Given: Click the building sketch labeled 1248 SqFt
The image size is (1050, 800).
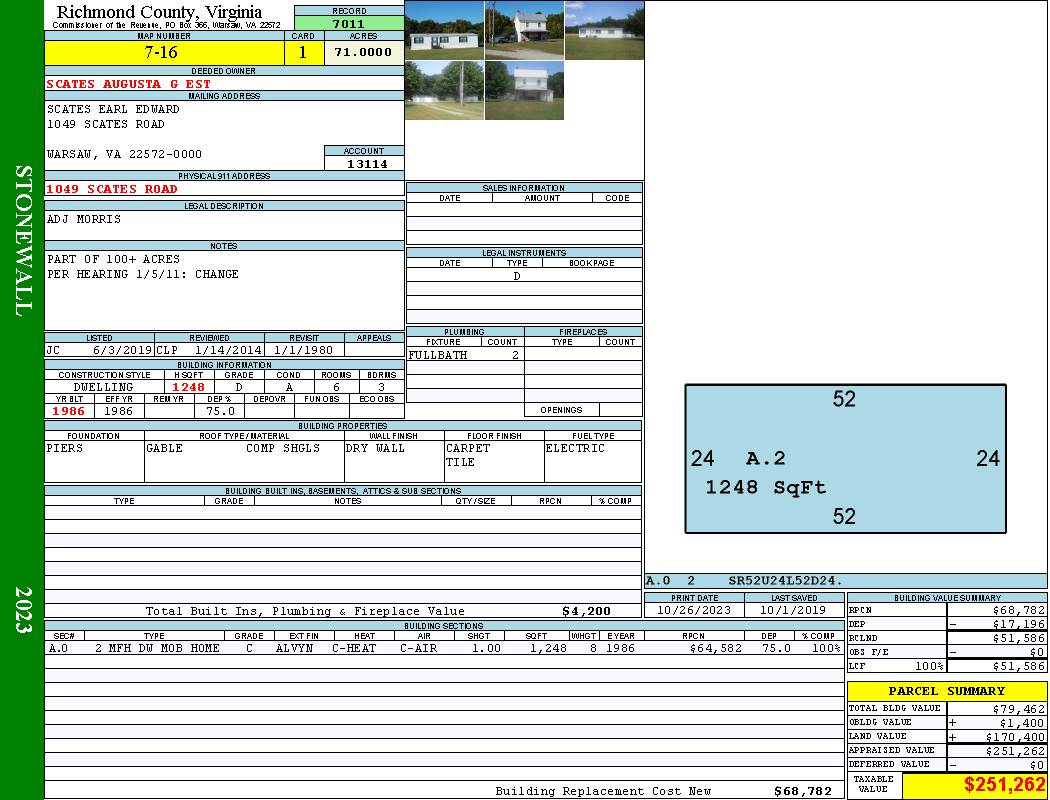Looking at the screenshot, I should coord(846,459).
